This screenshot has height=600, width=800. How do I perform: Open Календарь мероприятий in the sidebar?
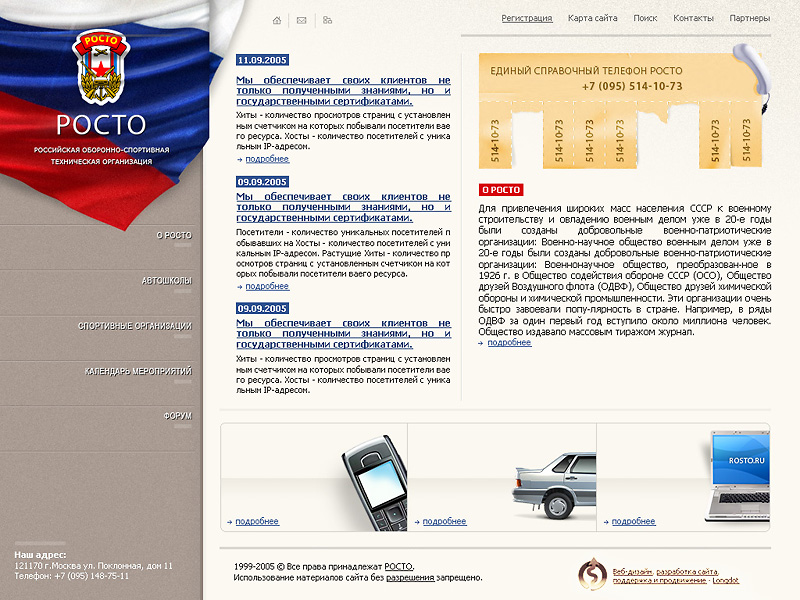point(138,371)
